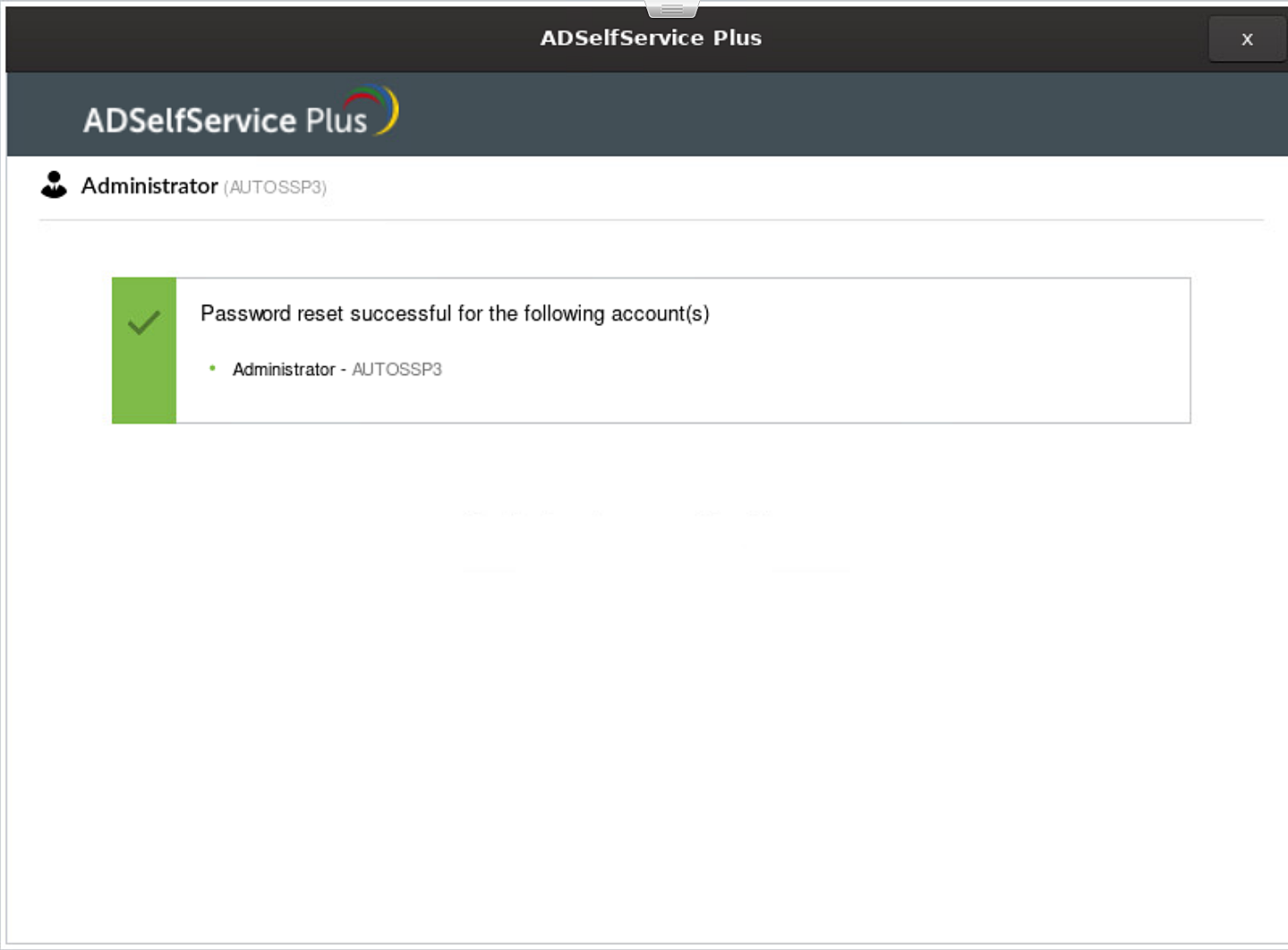Click the hamburger grip handle above the title bar
1288x950 pixels.
pos(670,6)
